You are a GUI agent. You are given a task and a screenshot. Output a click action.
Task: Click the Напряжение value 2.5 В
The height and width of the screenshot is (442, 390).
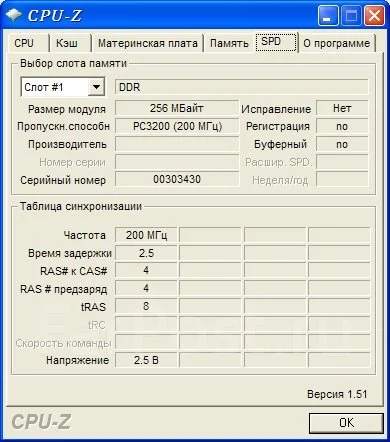146,360
